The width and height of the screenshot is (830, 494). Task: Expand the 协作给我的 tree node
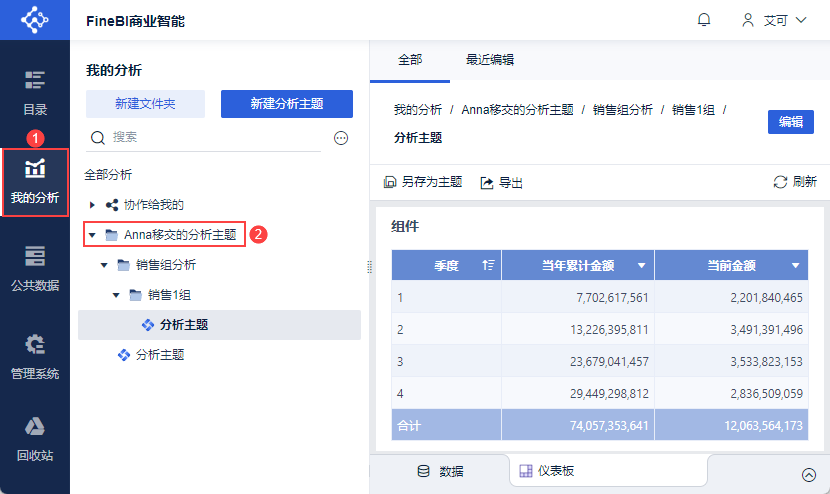[x=92, y=204]
